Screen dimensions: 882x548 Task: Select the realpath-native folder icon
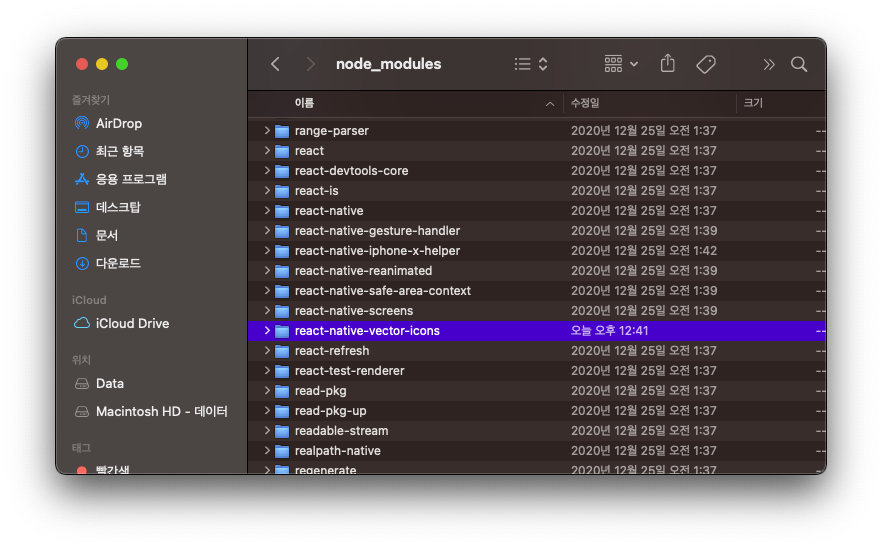pos(282,451)
